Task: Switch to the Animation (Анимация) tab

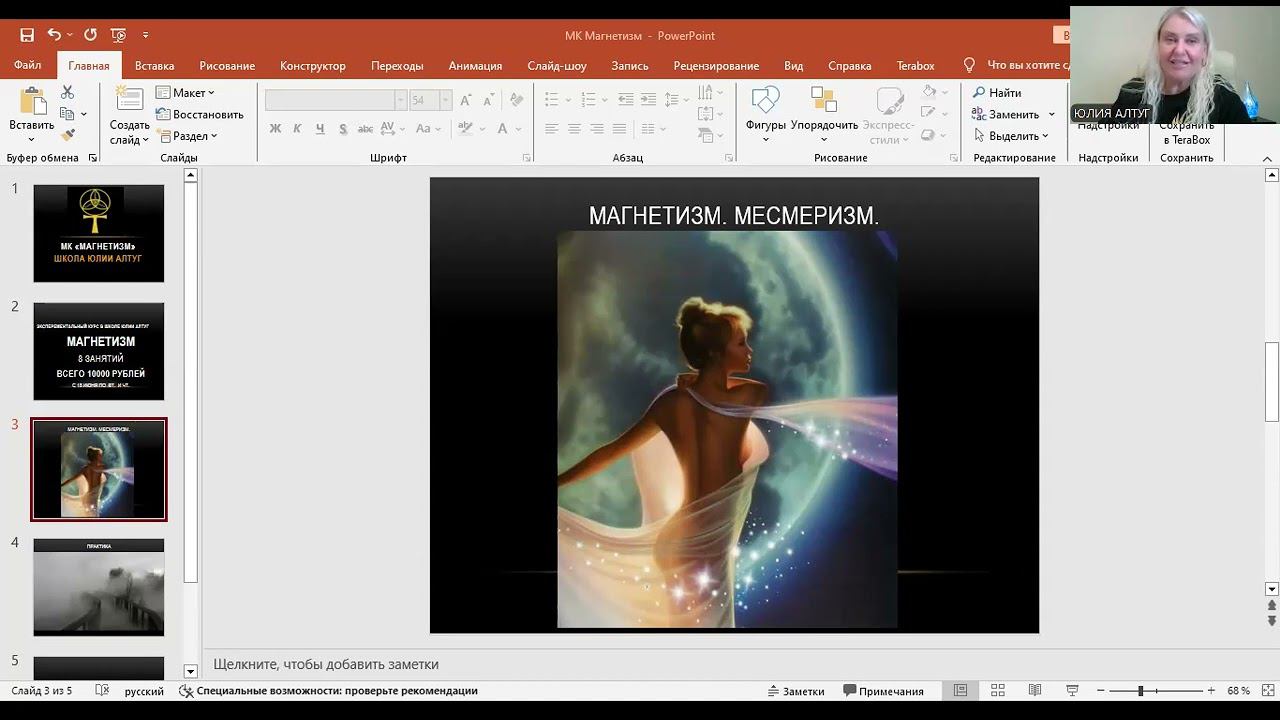Action: tap(475, 66)
